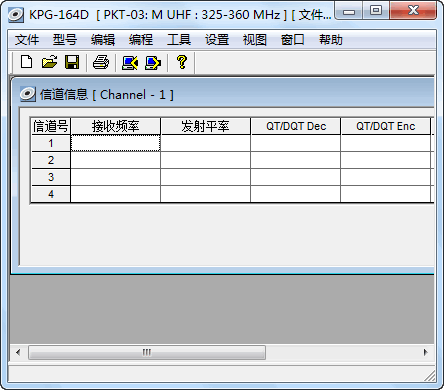Save data with the floppy disk icon
The height and width of the screenshot is (390, 444).
click(72, 62)
